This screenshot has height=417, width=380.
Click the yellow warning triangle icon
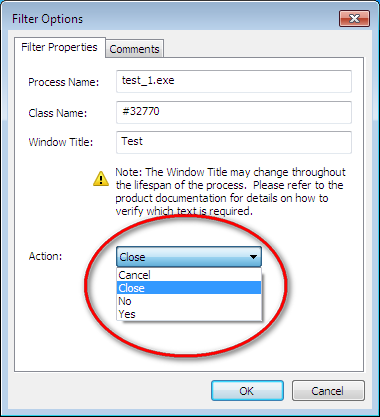point(101,178)
